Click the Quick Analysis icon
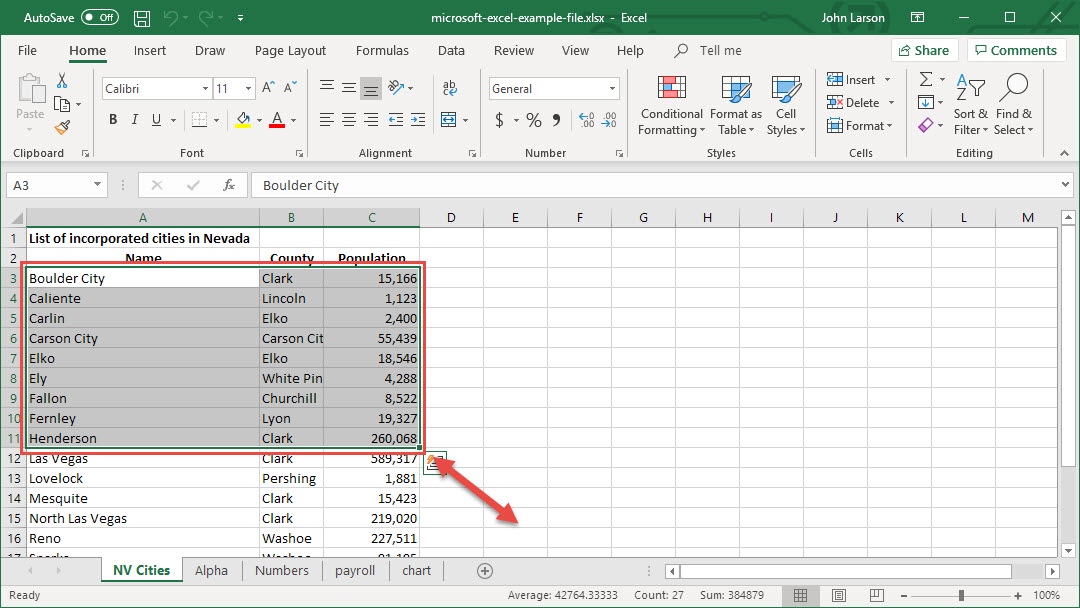The height and width of the screenshot is (608, 1080). [434, 462]
